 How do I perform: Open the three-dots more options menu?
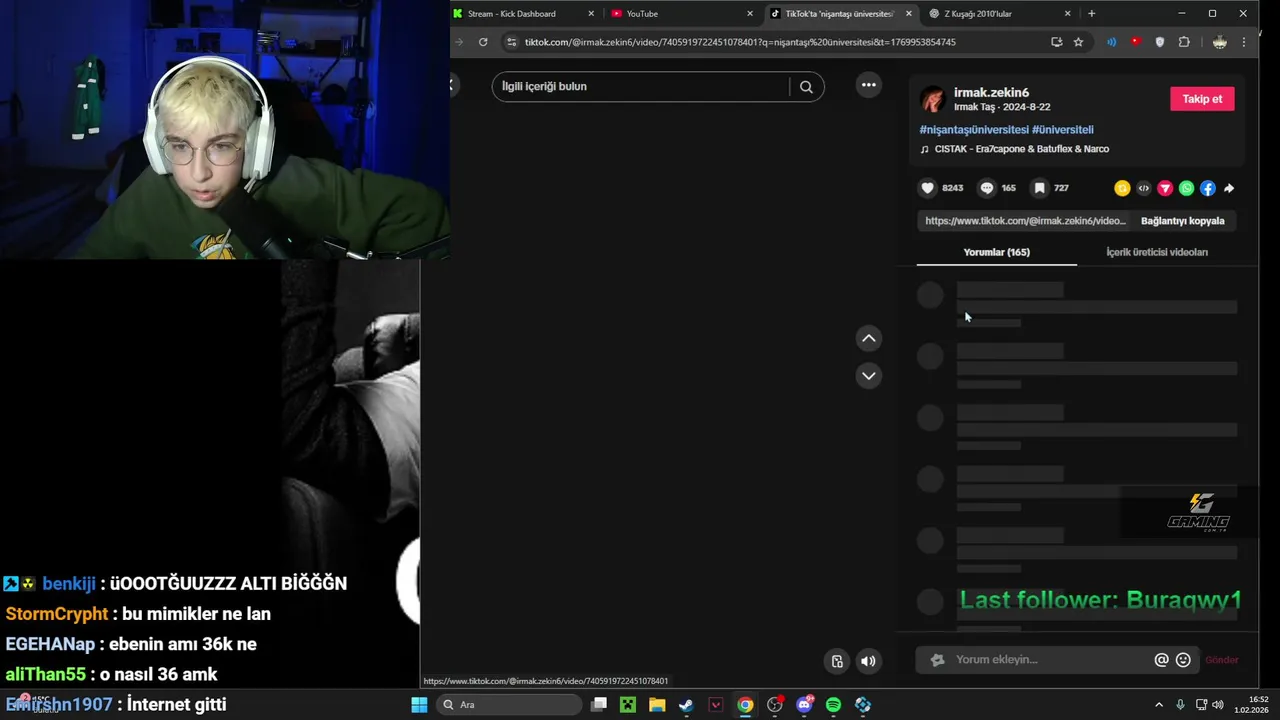pyautogui.click(x=869, y=85)
